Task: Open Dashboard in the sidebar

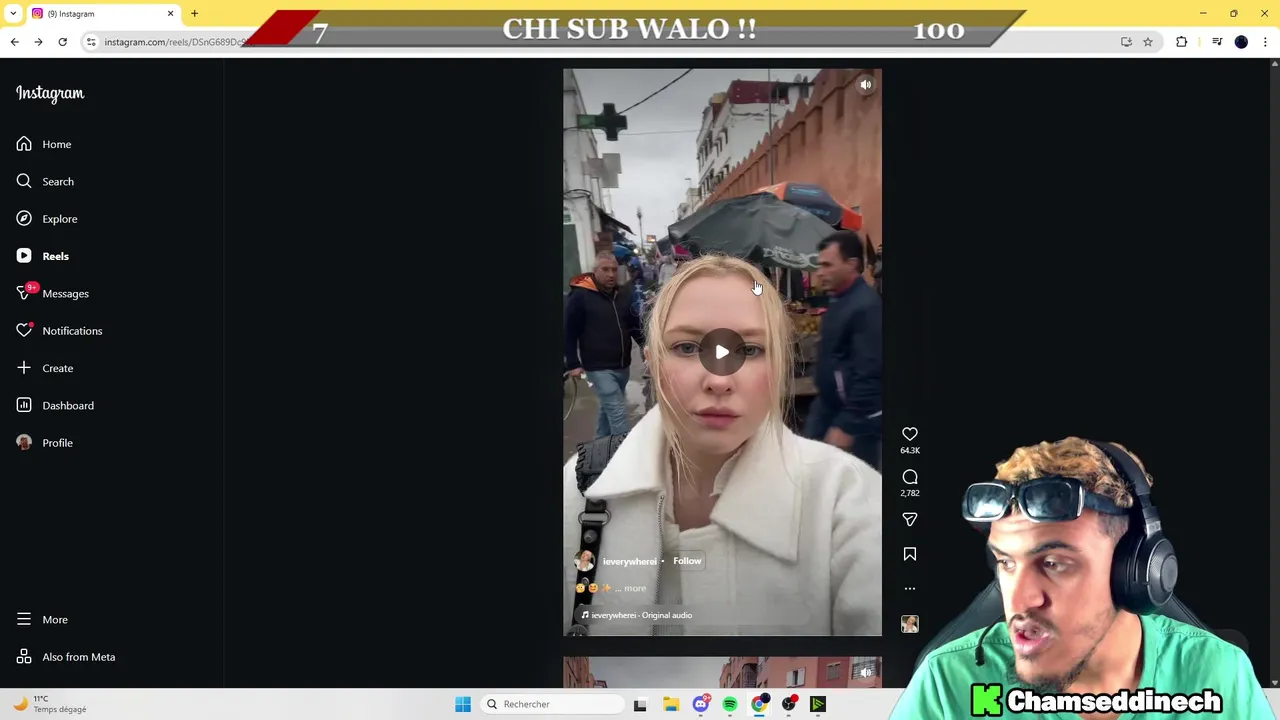Action: [55, 405]
